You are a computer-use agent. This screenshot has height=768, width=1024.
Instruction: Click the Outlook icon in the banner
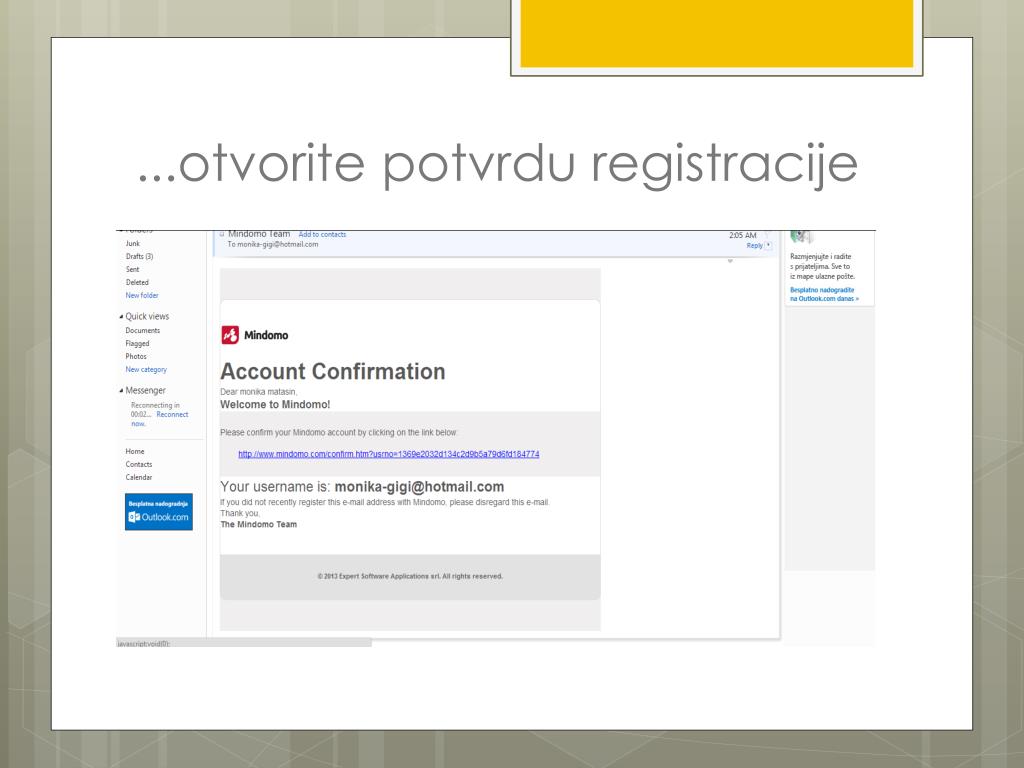[x=134, y=517]
